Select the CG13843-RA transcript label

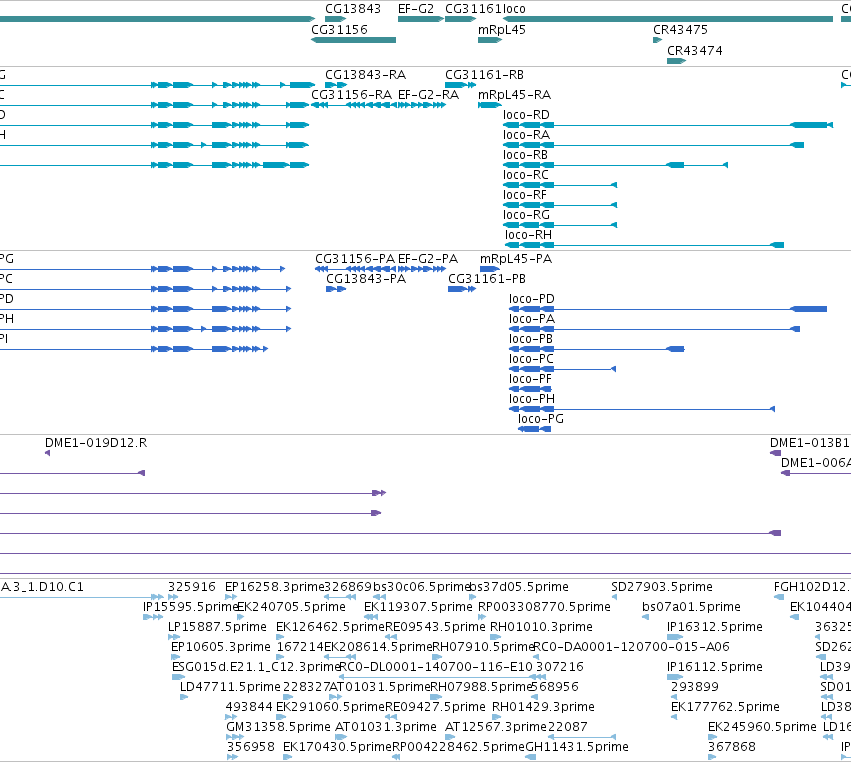pyautogui.click(x=365, y=74)
